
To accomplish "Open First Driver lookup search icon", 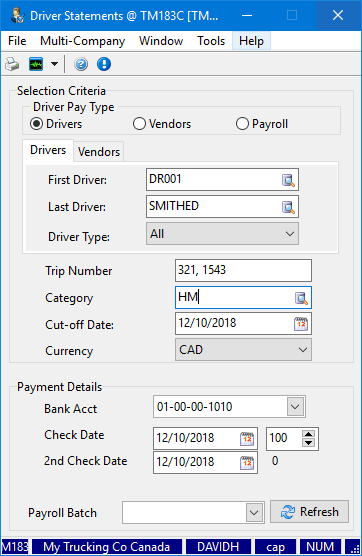I will tap(288, 180).
